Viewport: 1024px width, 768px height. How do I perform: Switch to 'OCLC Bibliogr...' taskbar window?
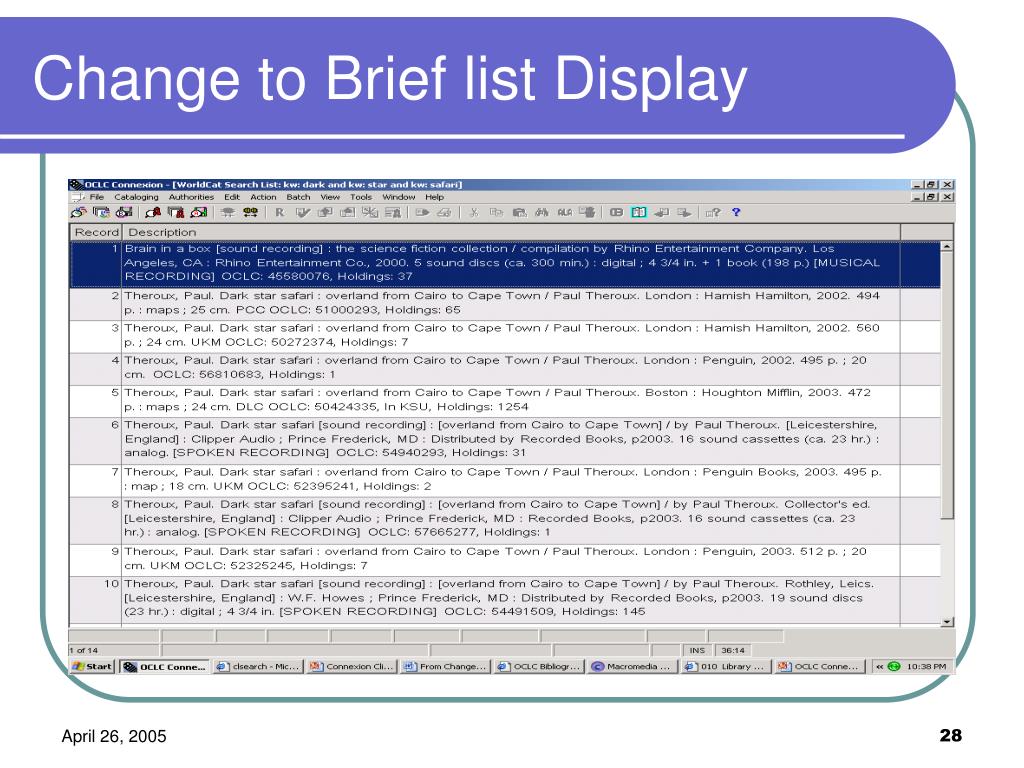pyautogui.click(x=539, y=667)
